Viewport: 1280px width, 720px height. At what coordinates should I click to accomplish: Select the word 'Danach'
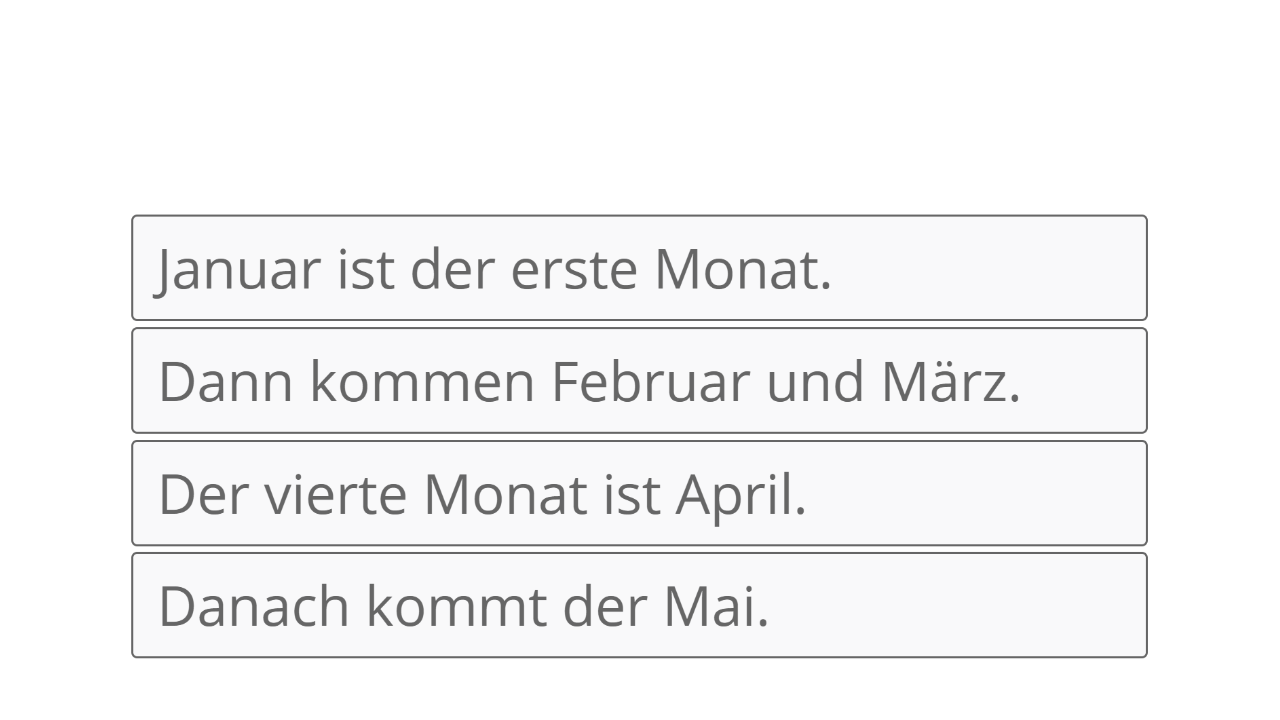click(254, 606)
